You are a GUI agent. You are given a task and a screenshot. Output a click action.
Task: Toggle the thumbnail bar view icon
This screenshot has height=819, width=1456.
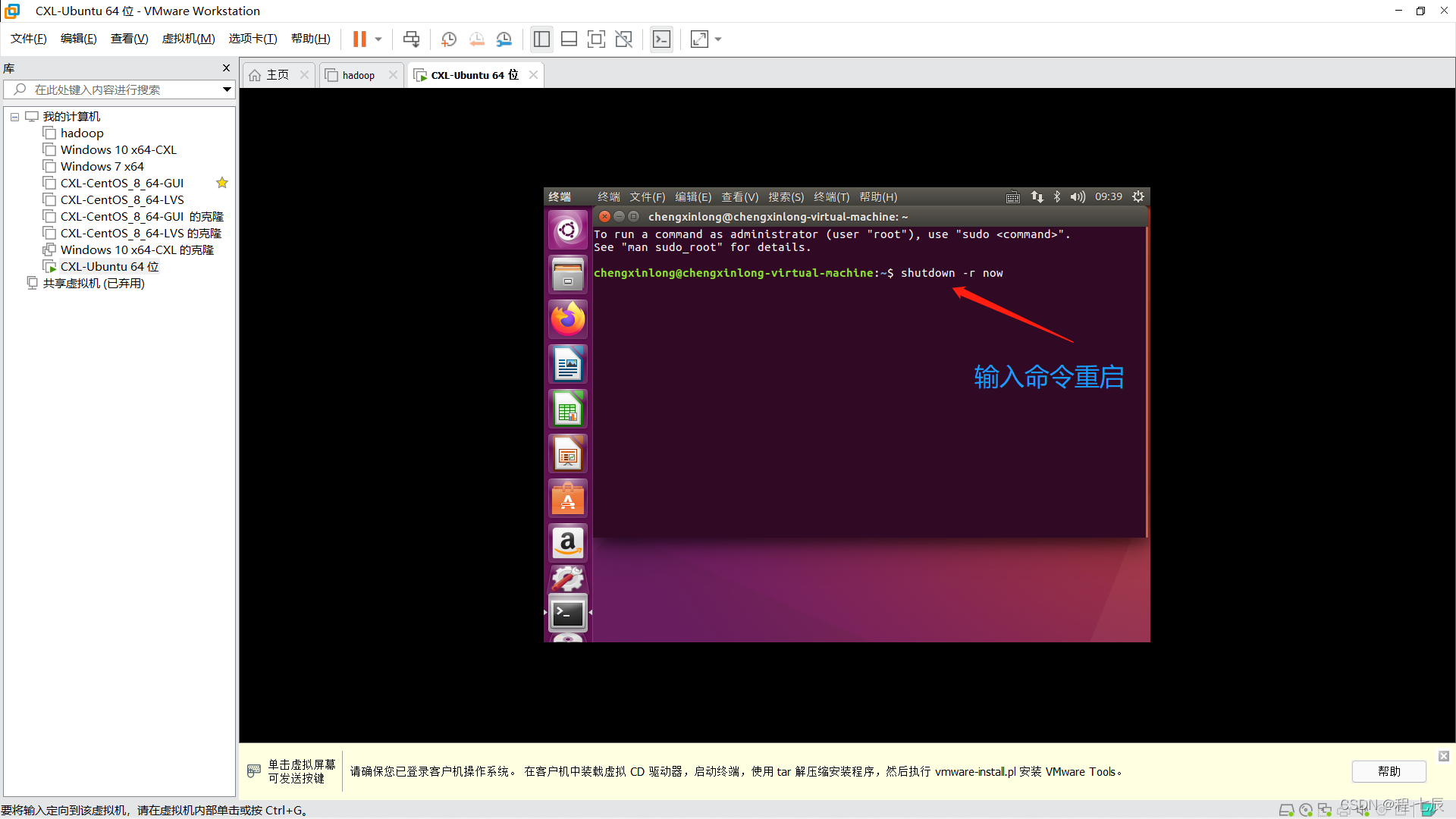coord(569,39)
